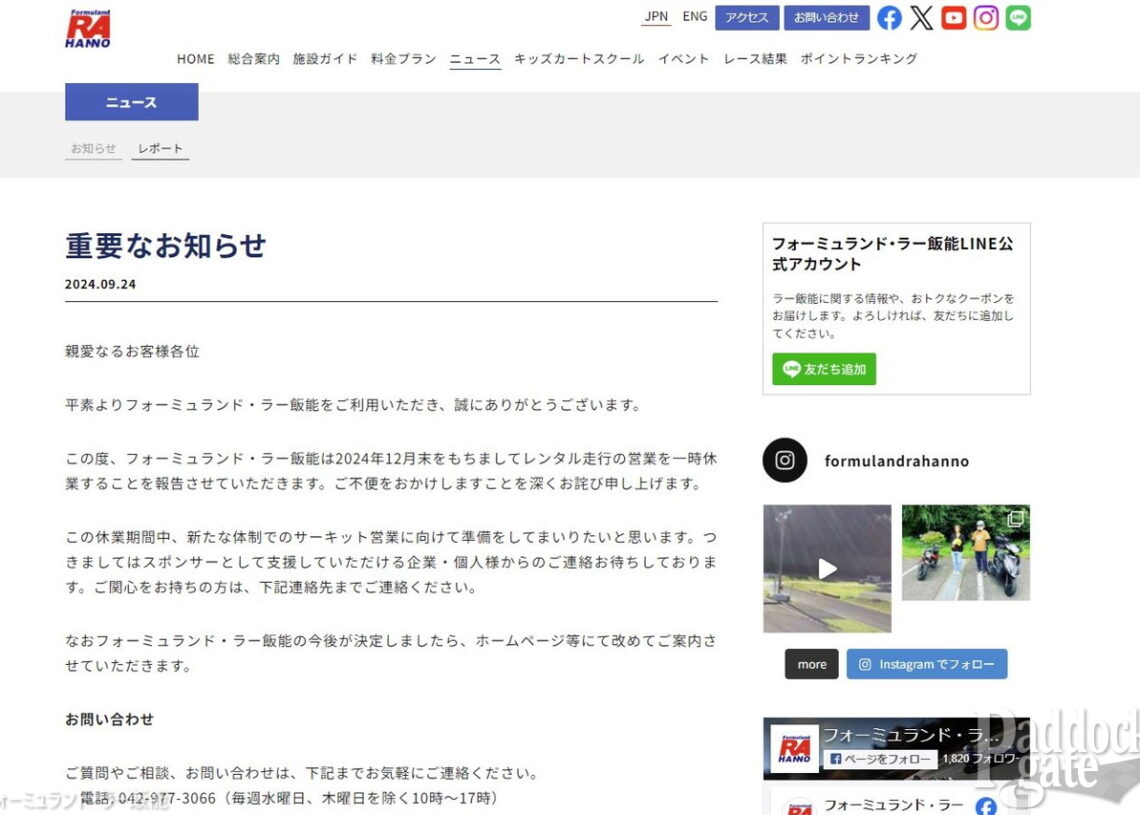This screenshot has height=815, width=1140.
Task: Open the LINE icon in the header
Action: 1017,18
